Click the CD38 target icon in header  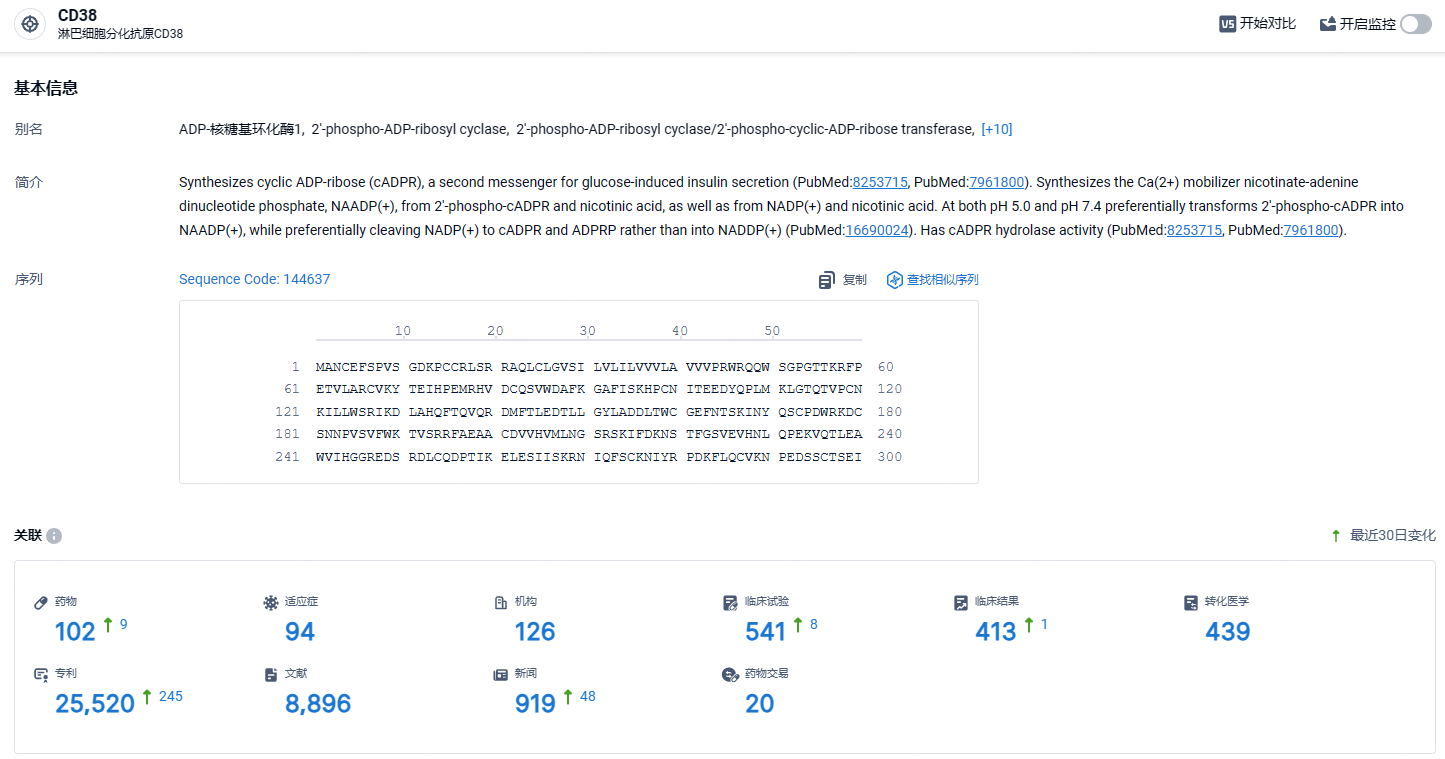[30, 24]
